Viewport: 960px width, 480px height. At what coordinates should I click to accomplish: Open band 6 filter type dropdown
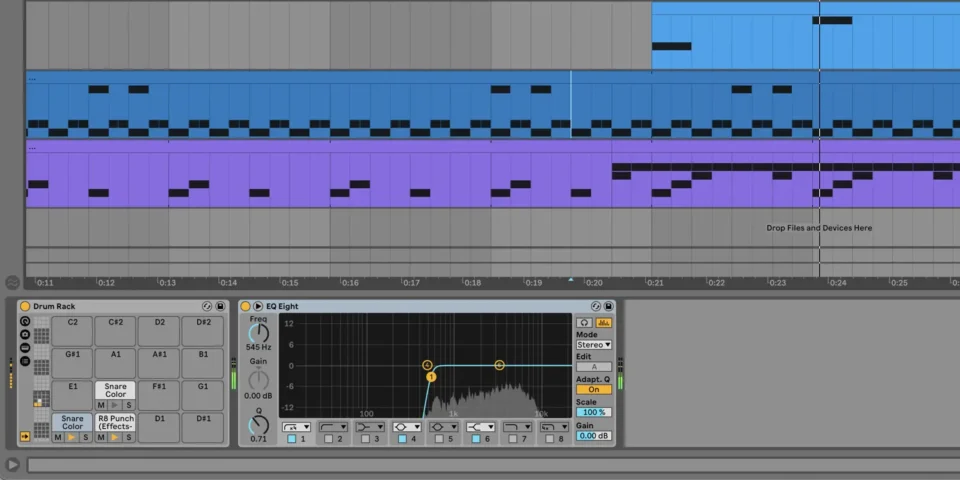tap(481, 426)
